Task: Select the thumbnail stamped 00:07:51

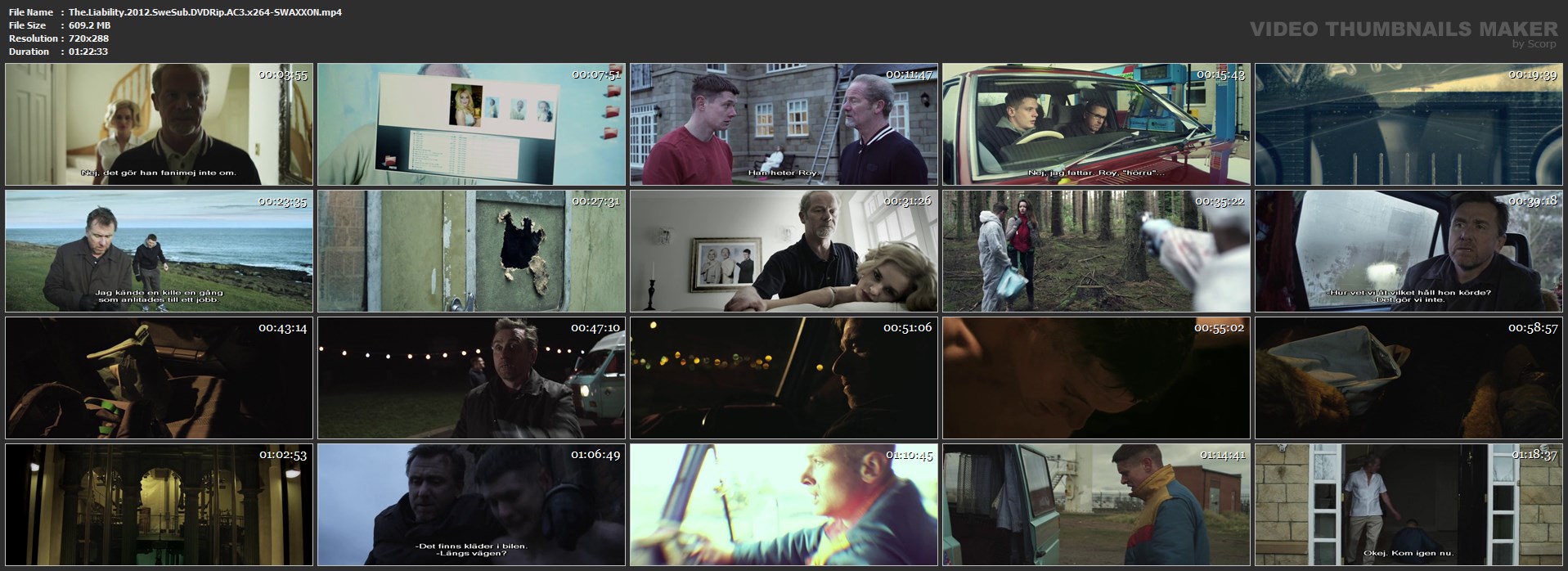Action: (471, 124)
